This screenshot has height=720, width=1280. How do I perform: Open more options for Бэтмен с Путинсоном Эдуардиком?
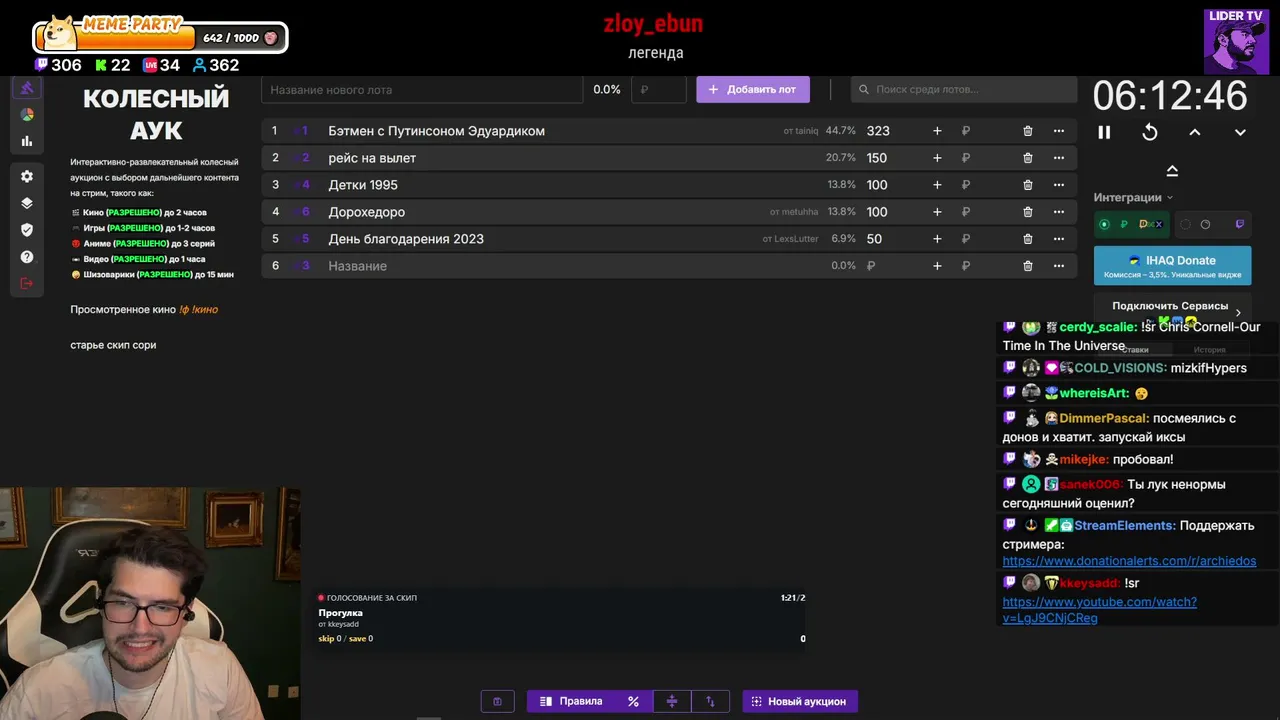[x=1059, y=131]
